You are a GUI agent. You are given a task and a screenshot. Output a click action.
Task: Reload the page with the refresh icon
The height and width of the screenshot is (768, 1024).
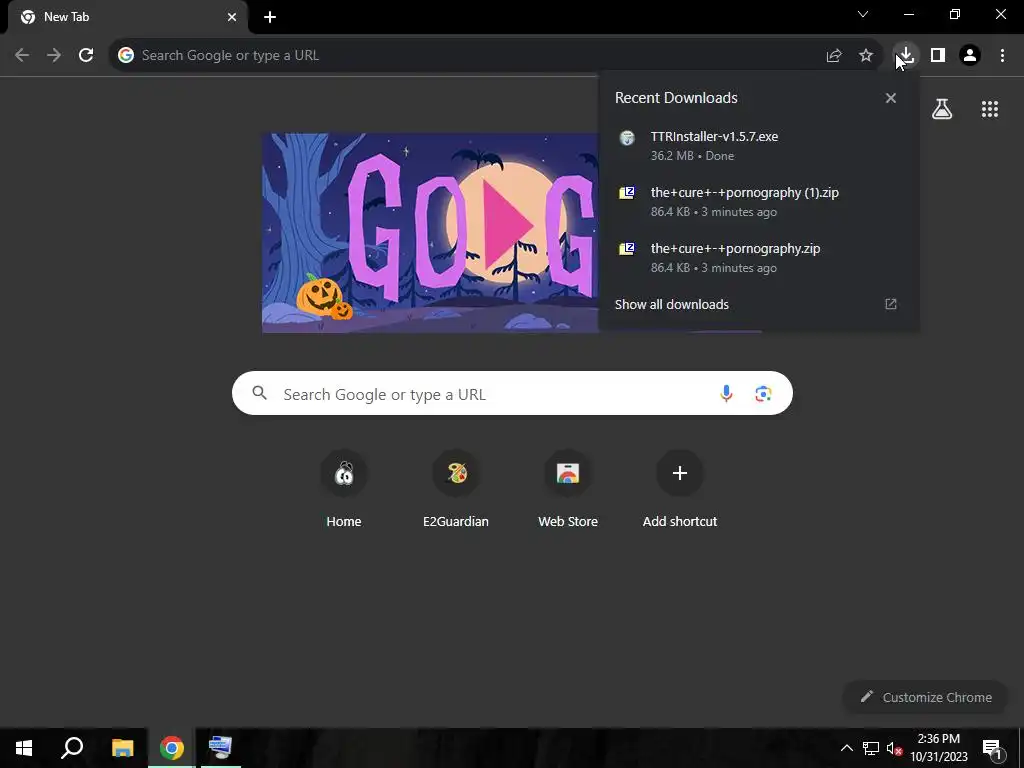[86, 56]
